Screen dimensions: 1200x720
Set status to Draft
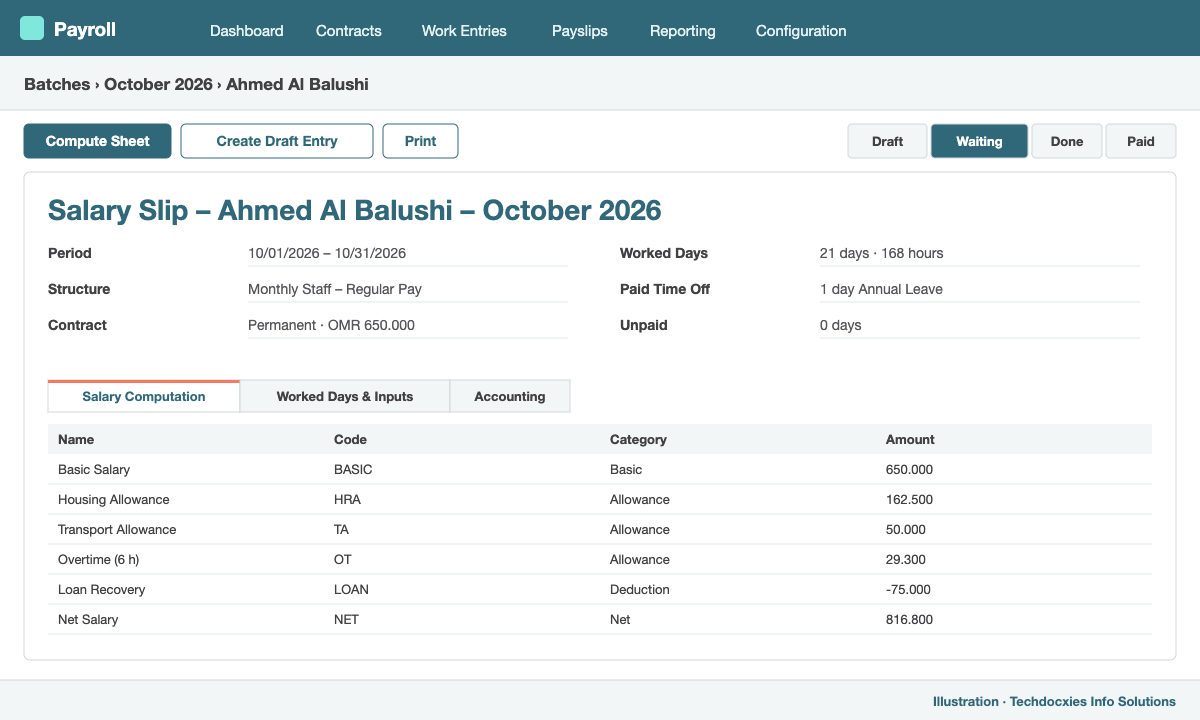(x=888, y=141)
